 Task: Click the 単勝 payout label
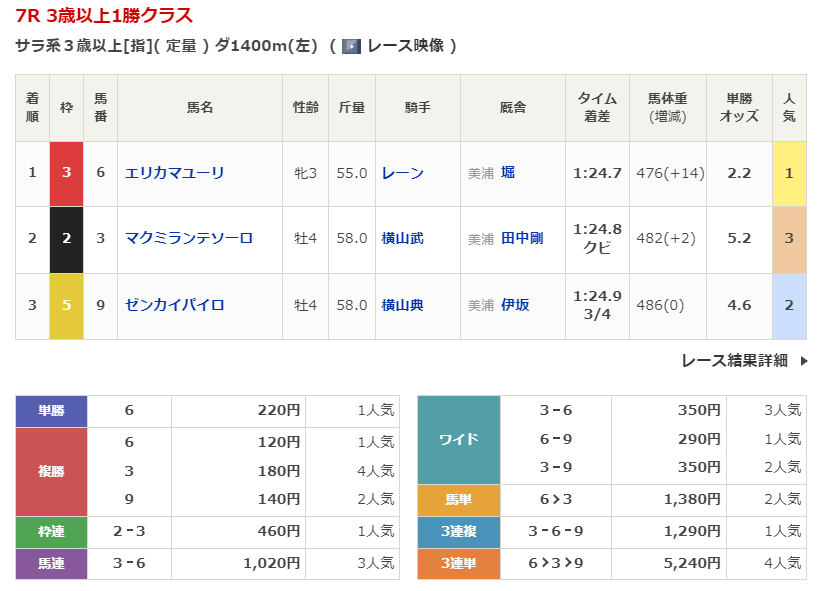tap(51, 410)
